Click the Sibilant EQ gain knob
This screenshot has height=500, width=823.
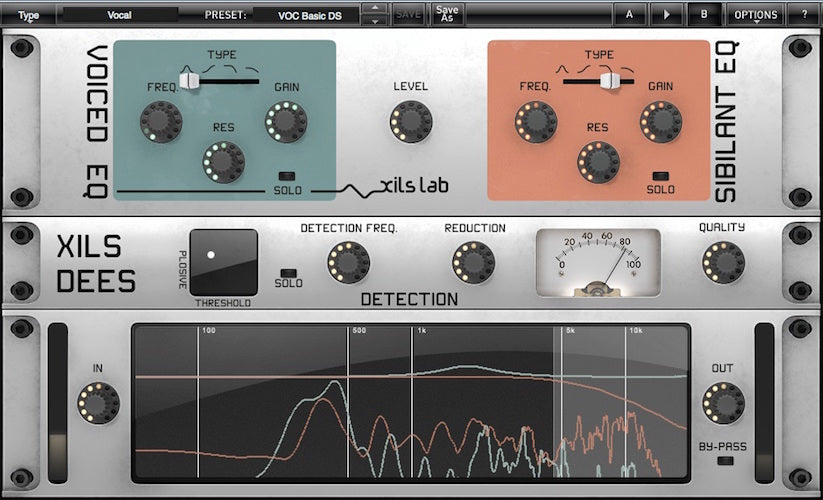click(x=660, y=121)
